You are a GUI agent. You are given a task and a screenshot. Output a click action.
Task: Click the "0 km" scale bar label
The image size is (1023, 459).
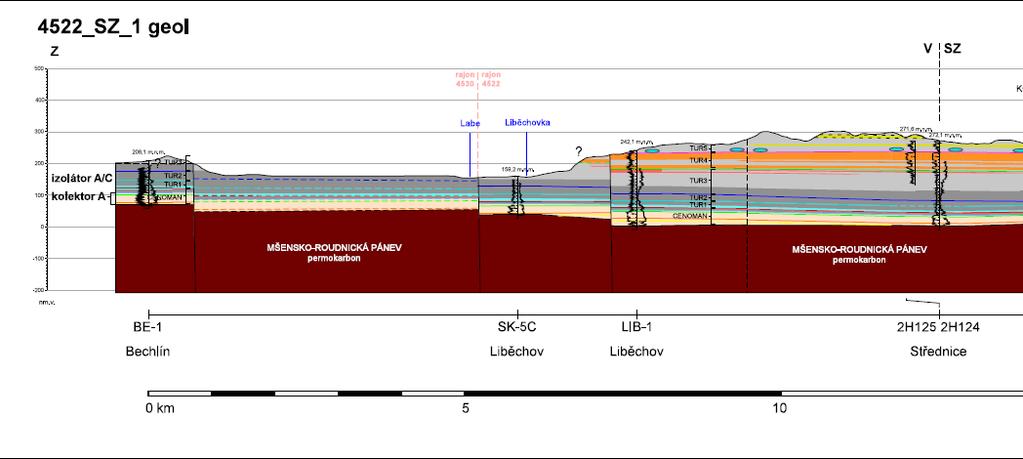[161, 409]
